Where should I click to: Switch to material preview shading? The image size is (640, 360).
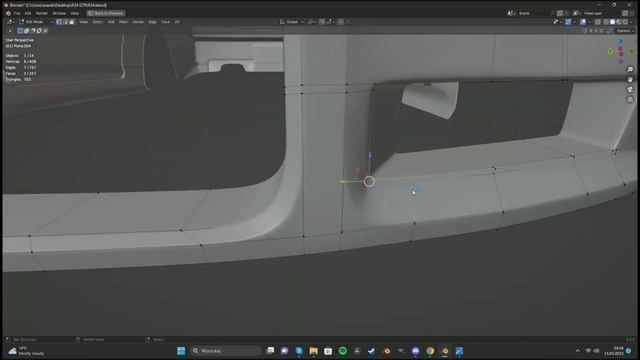point(619,22)
